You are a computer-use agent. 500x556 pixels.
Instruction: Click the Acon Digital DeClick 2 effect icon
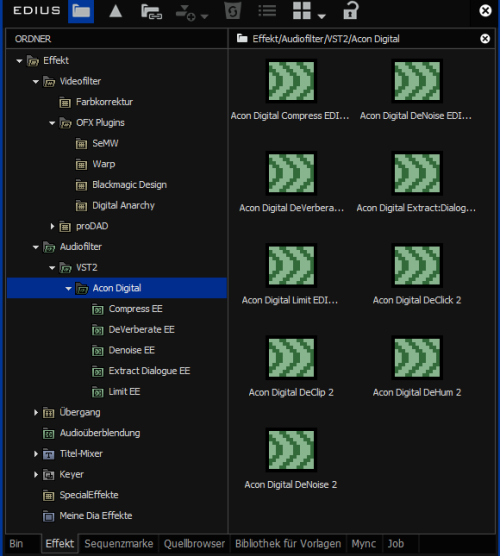[417, 266]
